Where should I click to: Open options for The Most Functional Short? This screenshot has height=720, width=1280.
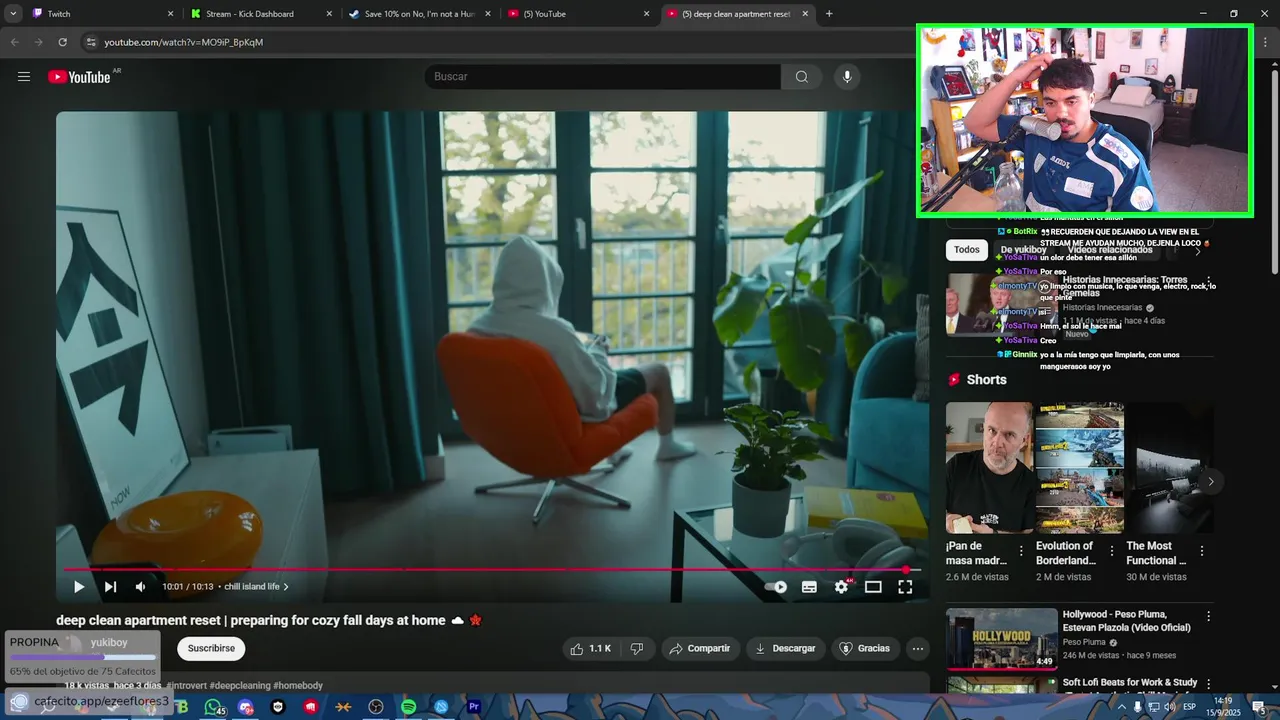pos(1202,551)
